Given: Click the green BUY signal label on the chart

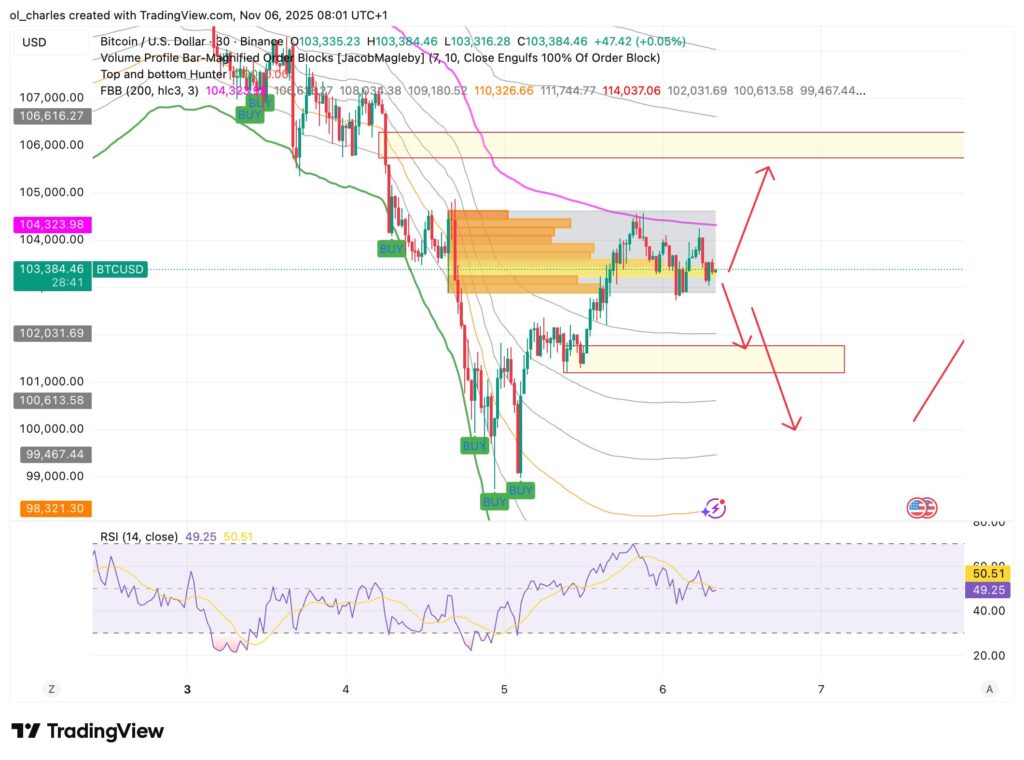Looking at the screenshot, I should [x=390, y=249].
